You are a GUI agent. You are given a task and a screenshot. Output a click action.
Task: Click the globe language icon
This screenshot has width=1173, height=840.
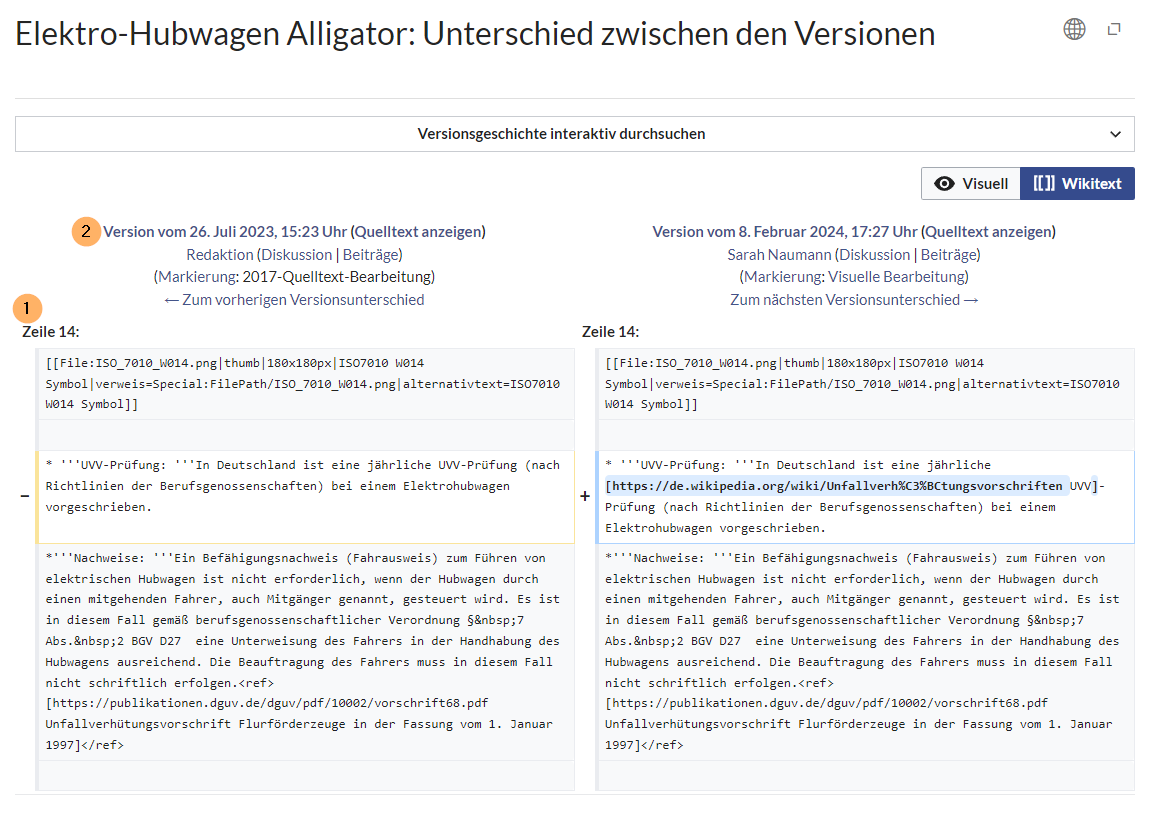pyautogui.click(x=1074, y=29)
